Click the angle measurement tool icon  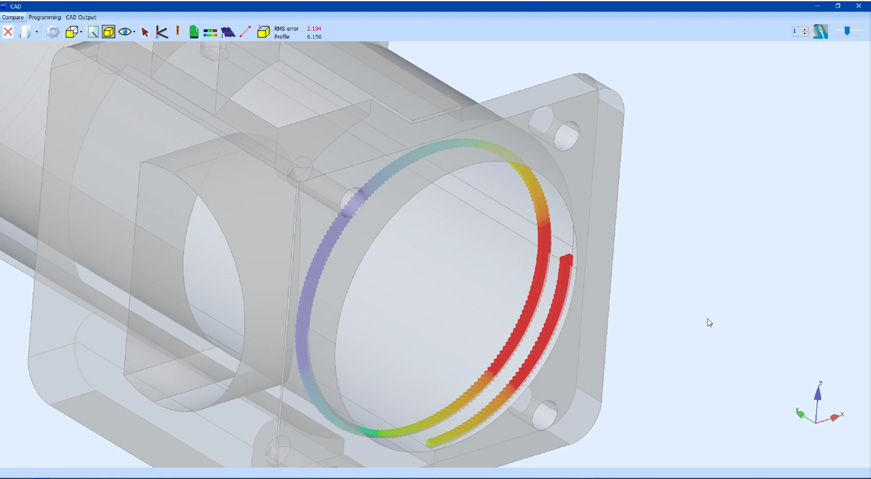[x=161, y=32]
